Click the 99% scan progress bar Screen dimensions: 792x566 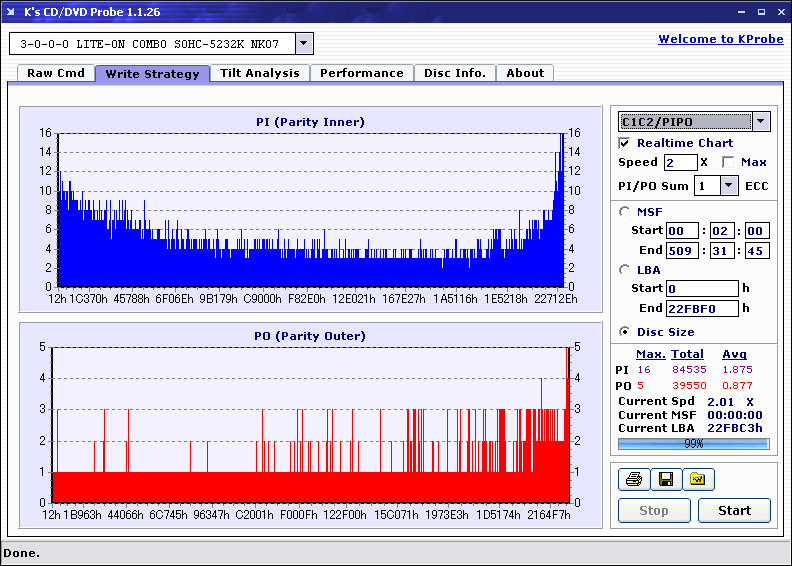(x=693, y=443)
